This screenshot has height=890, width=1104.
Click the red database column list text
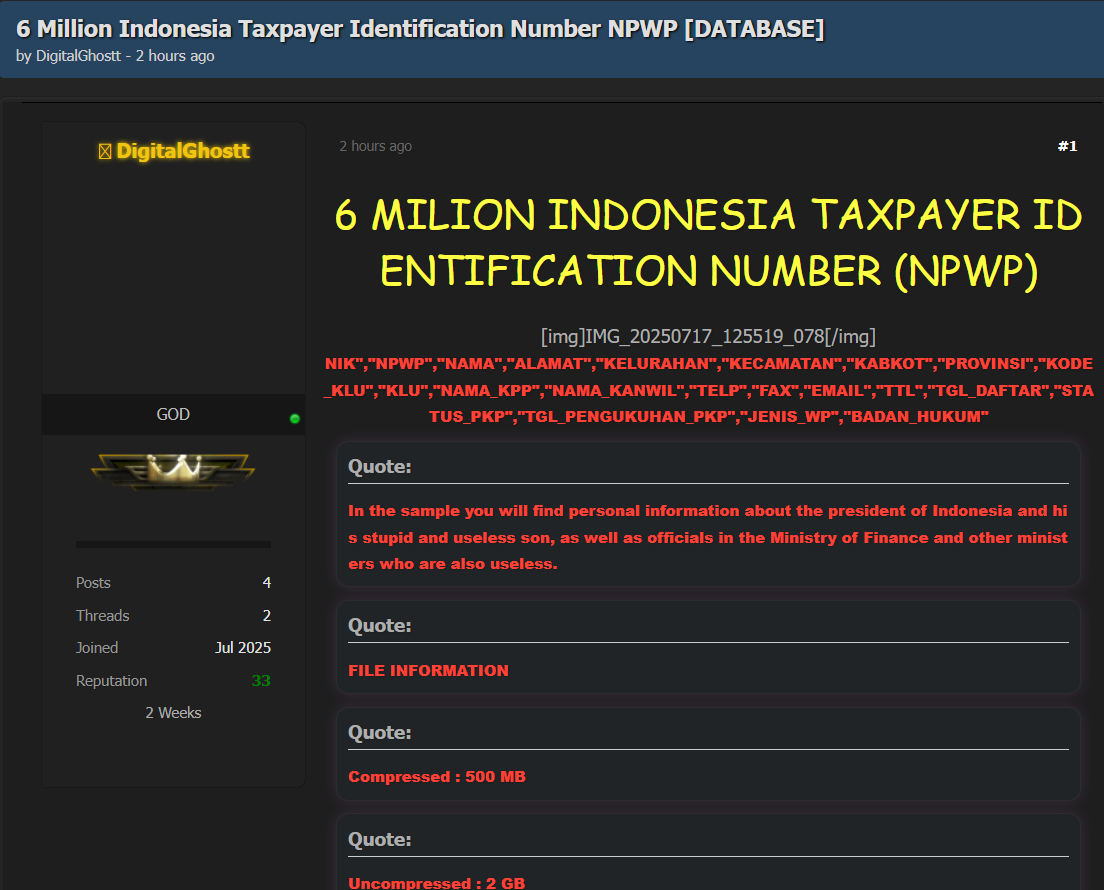point(708,390)
